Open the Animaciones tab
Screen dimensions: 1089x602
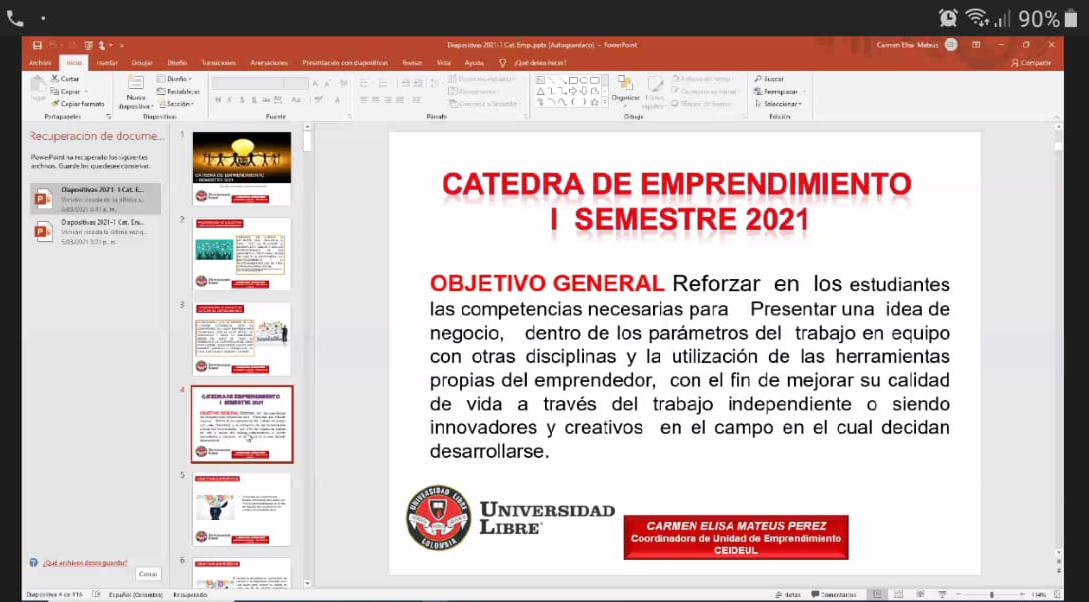coord(269,63)
